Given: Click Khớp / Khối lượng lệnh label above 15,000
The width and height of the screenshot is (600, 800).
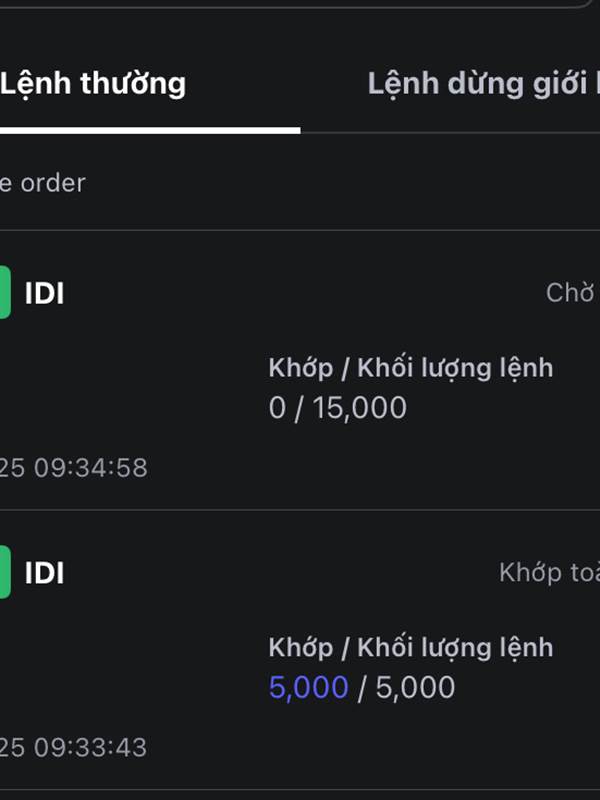Looking at the screenshot, I should pyautogui.click(x=411, y=368).
